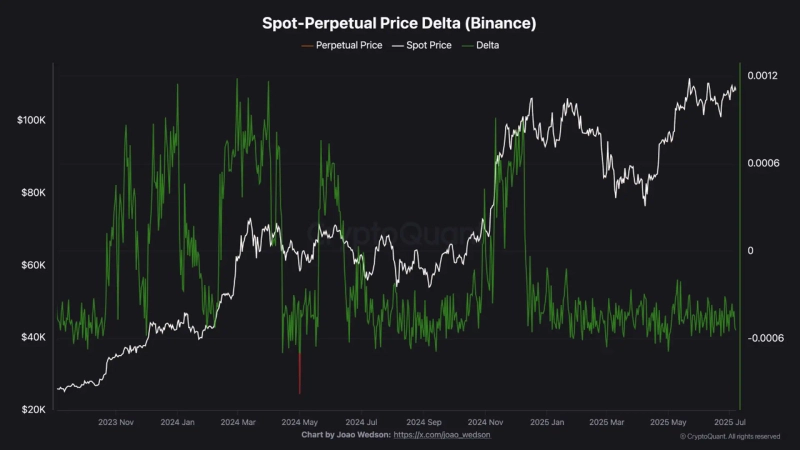Click the CryptoQuant watermark in chart center

click(400, 232)
